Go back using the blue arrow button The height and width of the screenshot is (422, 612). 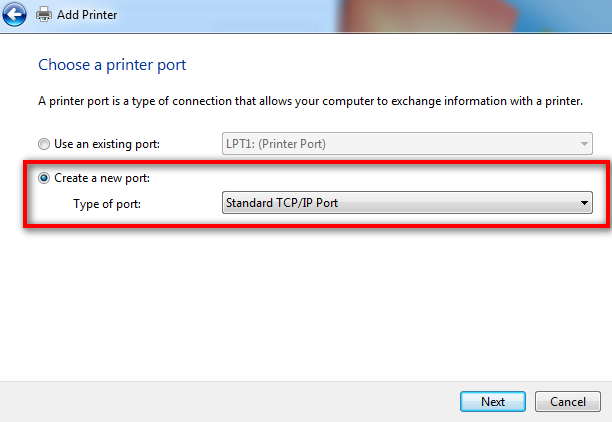[14, 14]
